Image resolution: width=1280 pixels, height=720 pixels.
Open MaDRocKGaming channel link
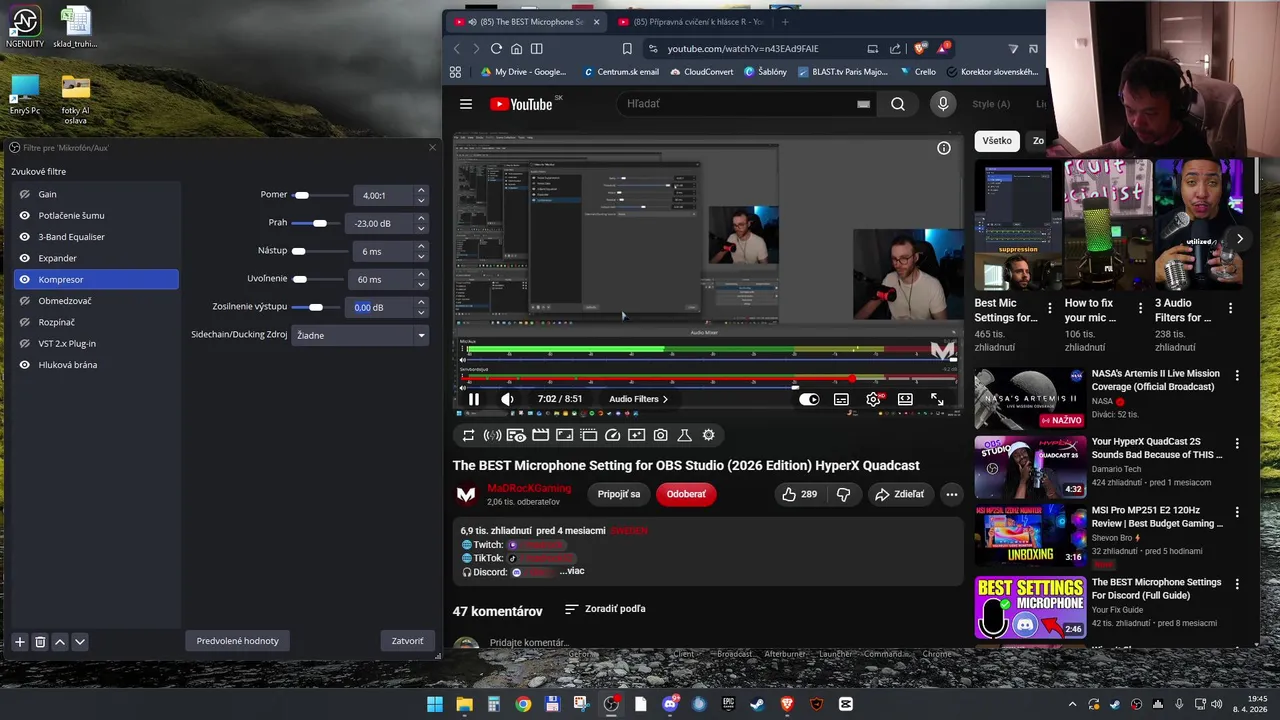pyautogui.click(x=529, y=488)
